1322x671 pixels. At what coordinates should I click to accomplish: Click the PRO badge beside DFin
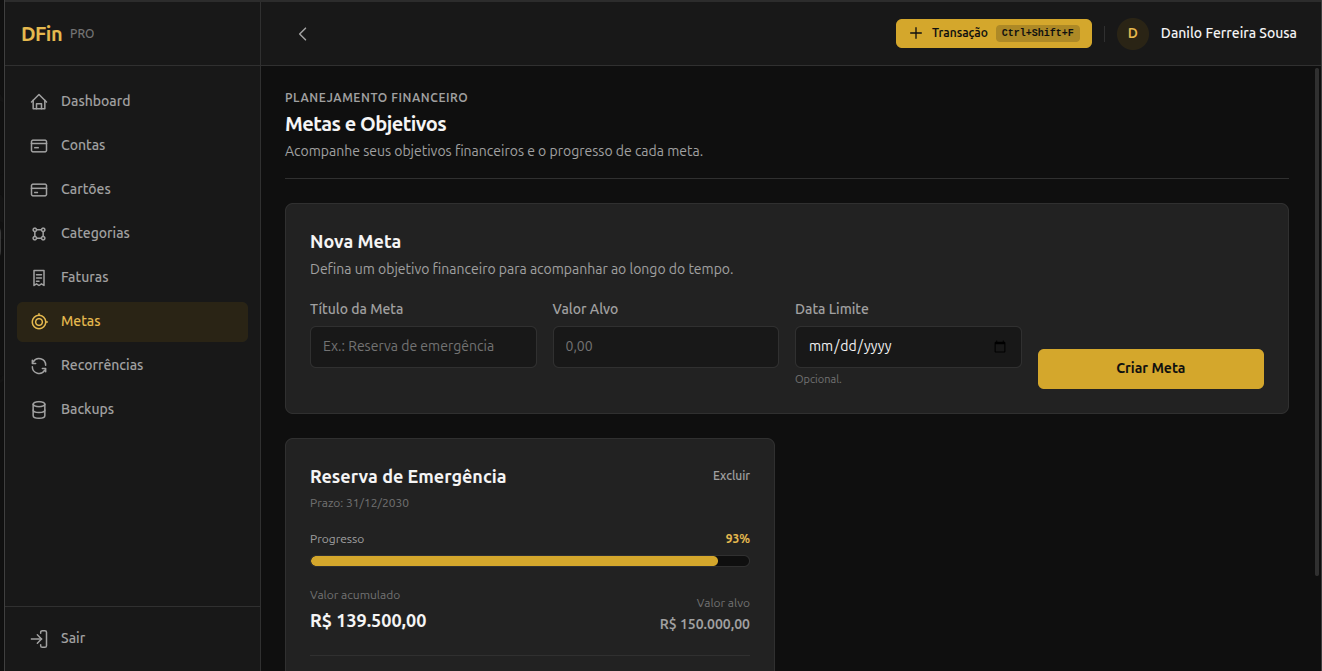pyautogui.click(x=82, y=34)
